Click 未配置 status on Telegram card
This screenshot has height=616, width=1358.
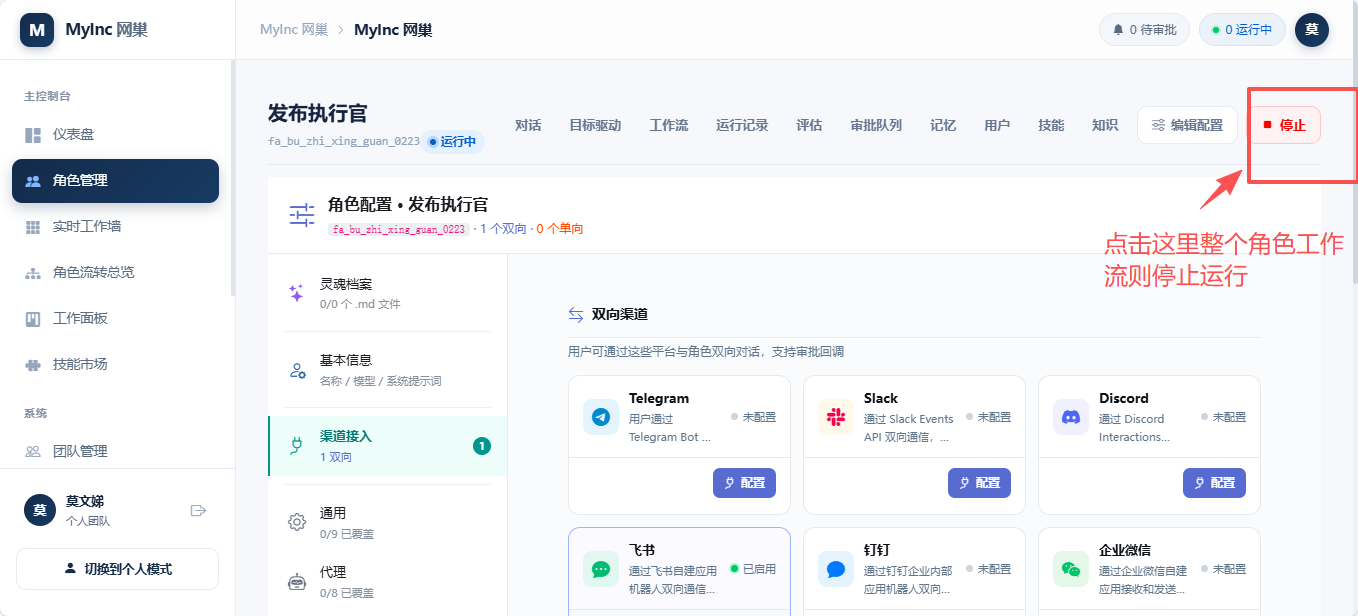(x=753, y=417)
